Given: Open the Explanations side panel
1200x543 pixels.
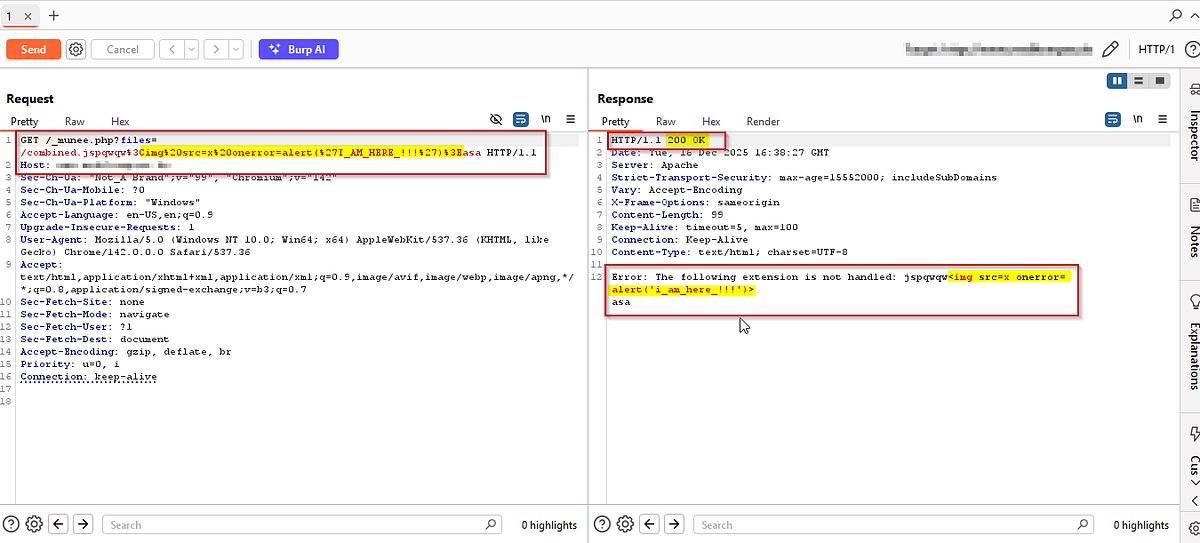Looking at the screenshot, I should coord(1192,342).
